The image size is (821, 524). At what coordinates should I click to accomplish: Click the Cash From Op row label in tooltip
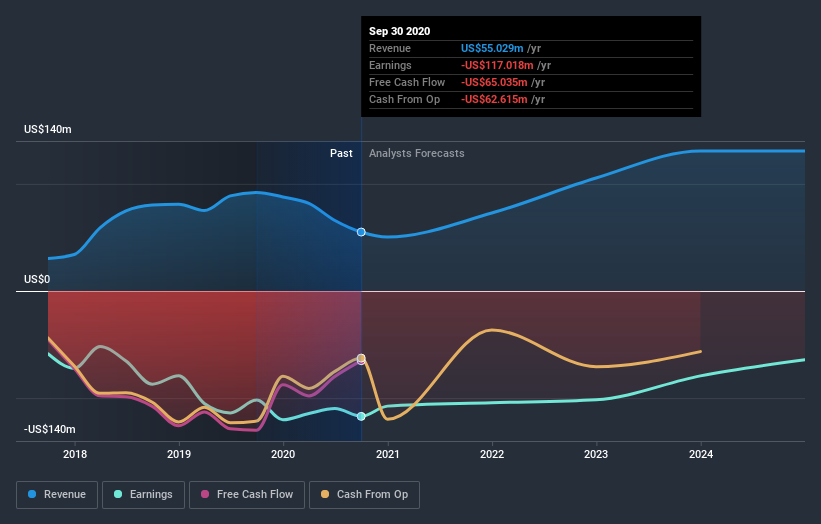[405, 99]
